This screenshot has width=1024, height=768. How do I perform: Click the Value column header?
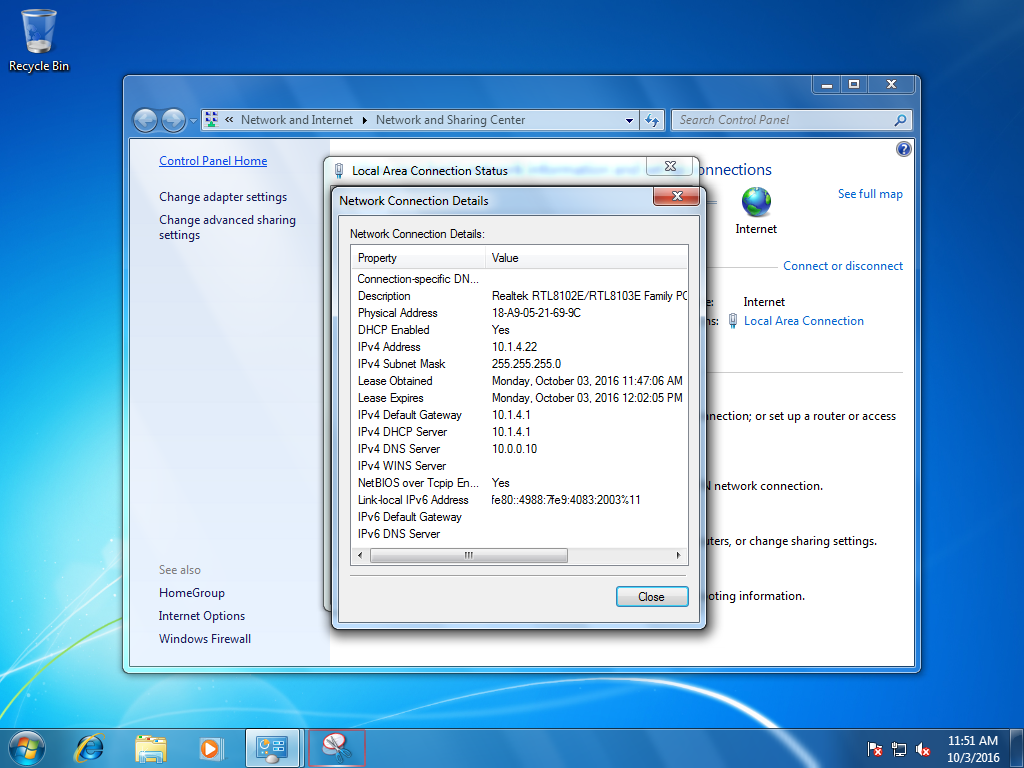586,258
